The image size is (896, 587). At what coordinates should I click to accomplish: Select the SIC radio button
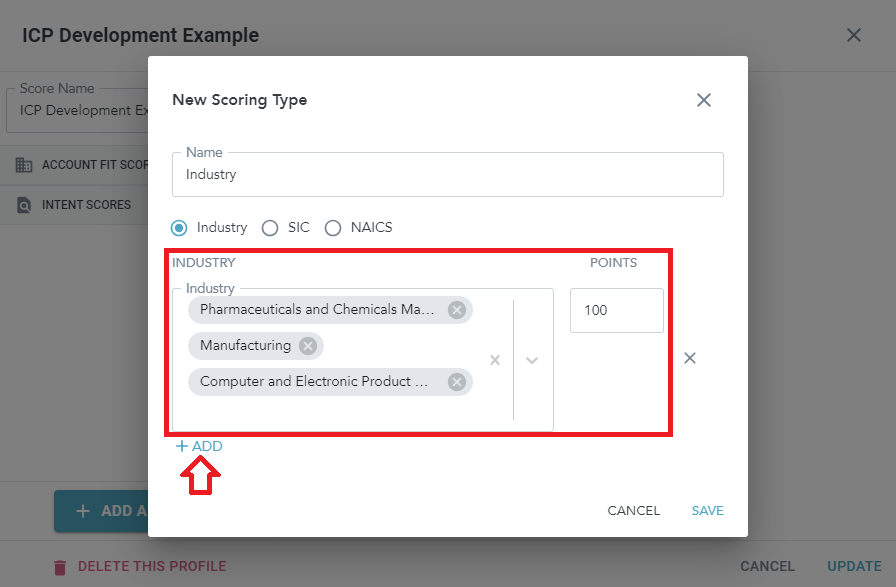pos(270,228)
